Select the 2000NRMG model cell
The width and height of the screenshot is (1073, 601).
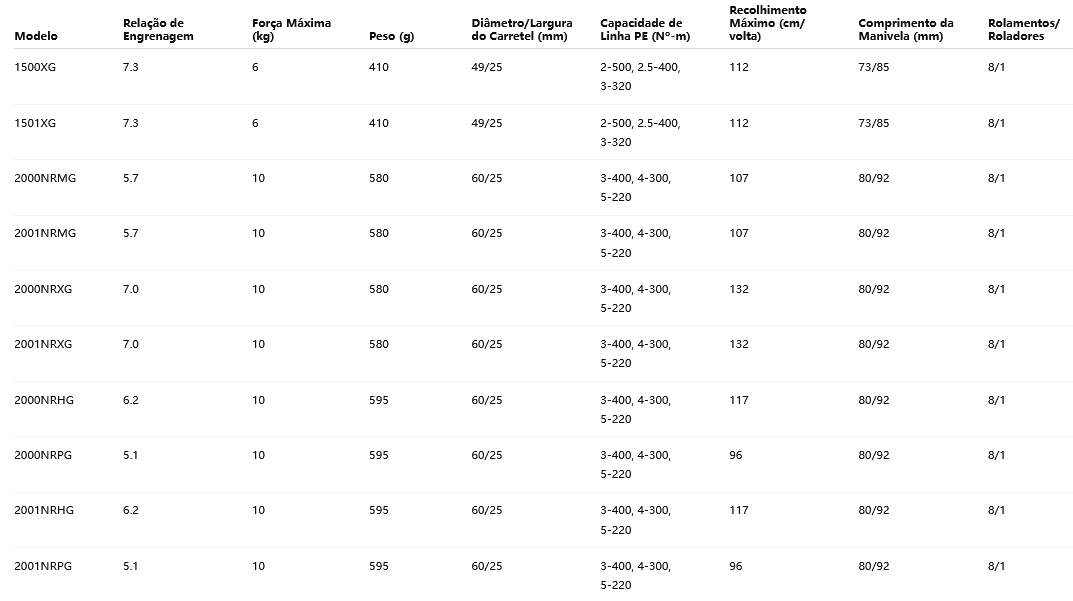click(x=45, y=178)
